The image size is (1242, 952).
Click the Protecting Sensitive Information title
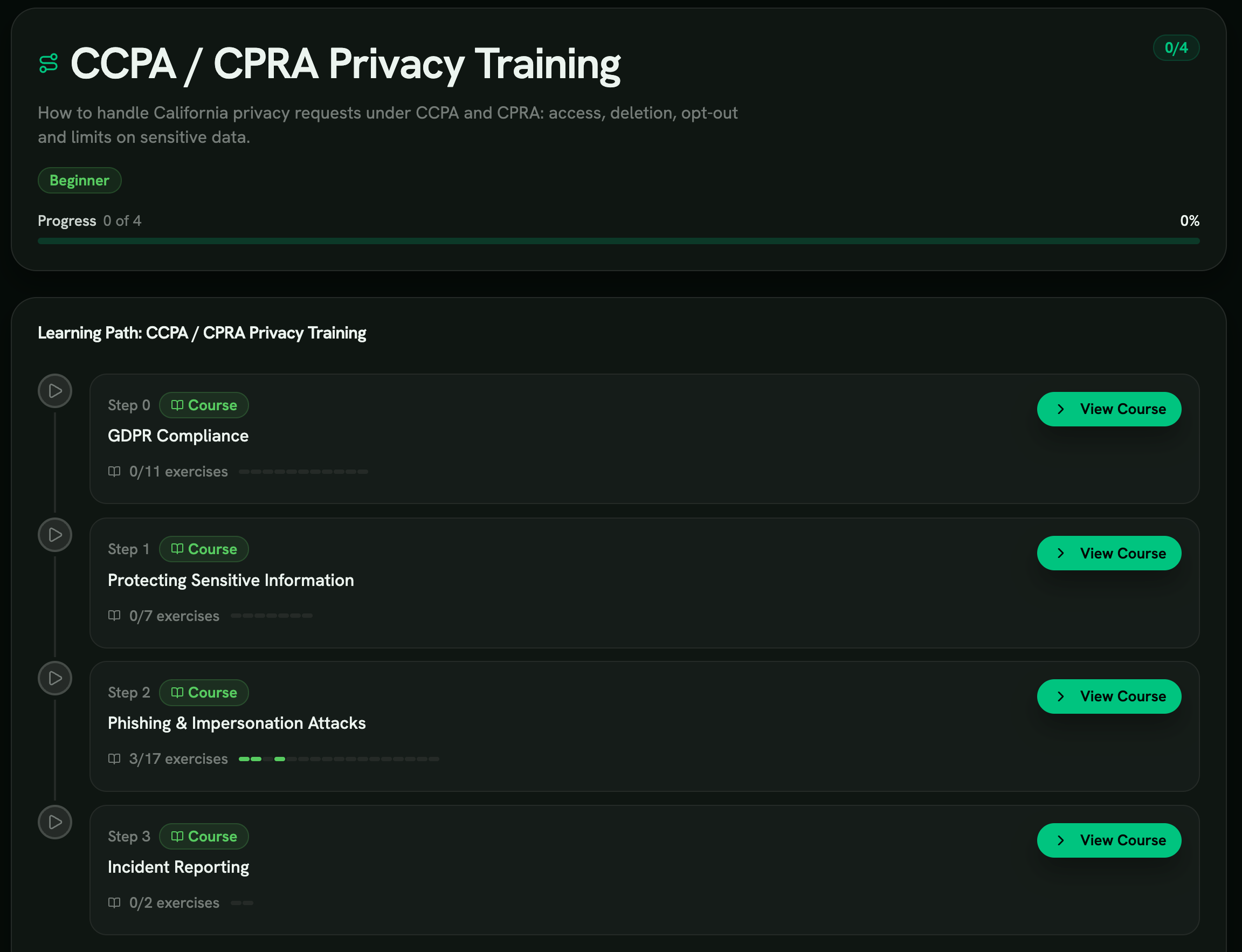(231, 580)
